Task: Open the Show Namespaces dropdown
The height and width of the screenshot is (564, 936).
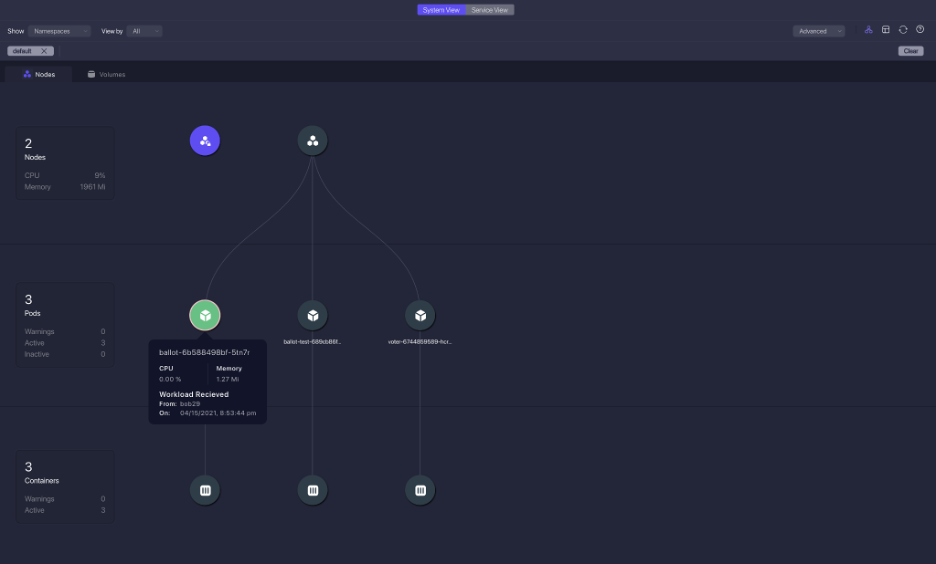Action: point(59,31)
